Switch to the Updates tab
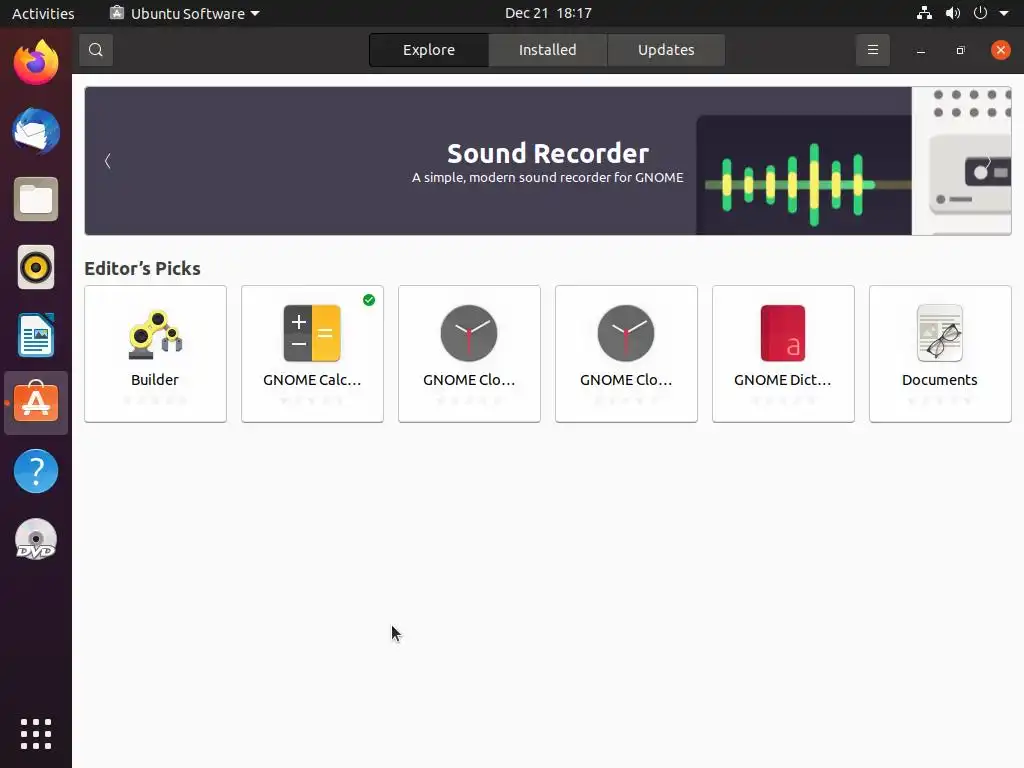The height and width of the screenshot is (768, 1024). 665,50
